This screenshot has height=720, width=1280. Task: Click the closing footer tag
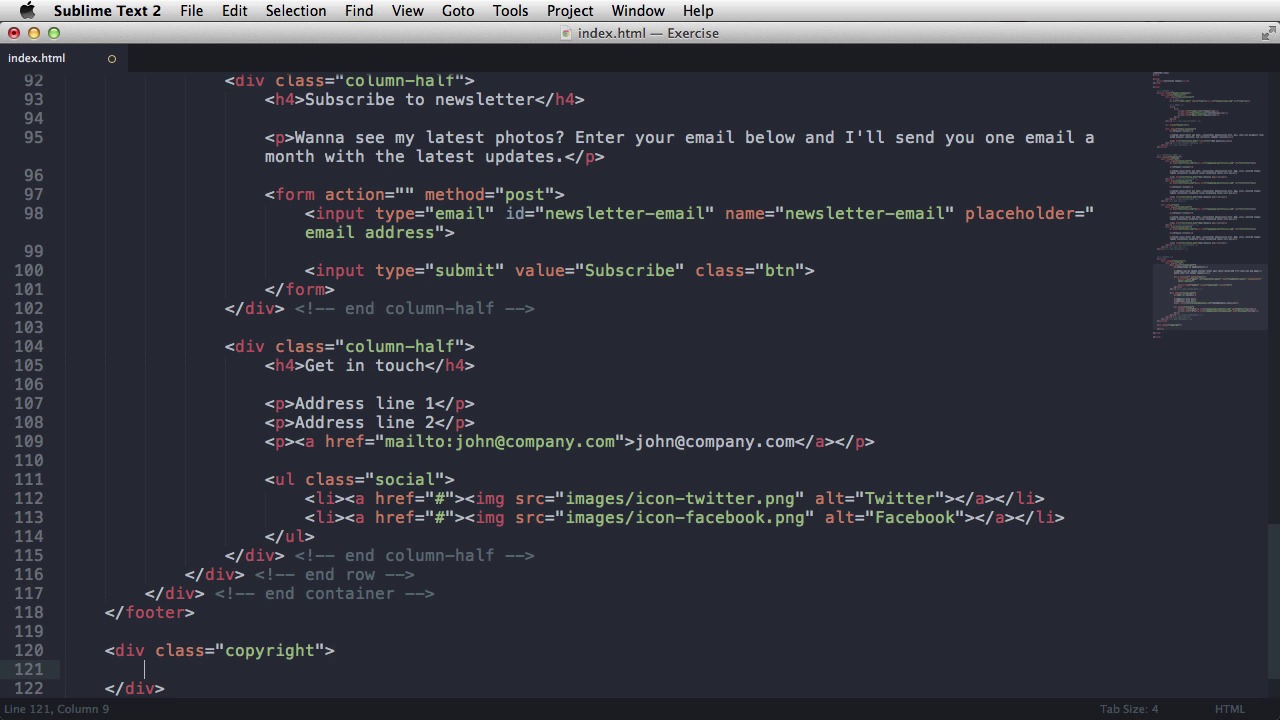(x=150, y=612)
